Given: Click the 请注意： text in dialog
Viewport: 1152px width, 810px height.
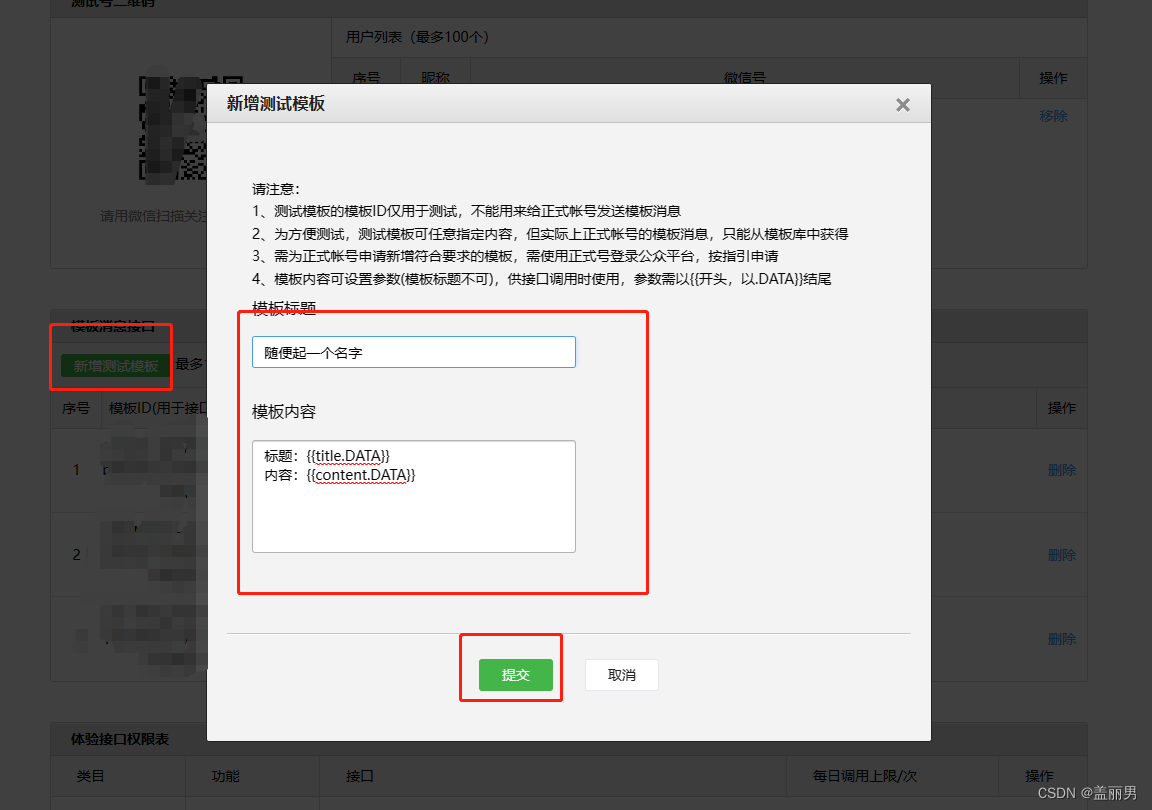Looking at the screenshot, I should coord(276,190).
